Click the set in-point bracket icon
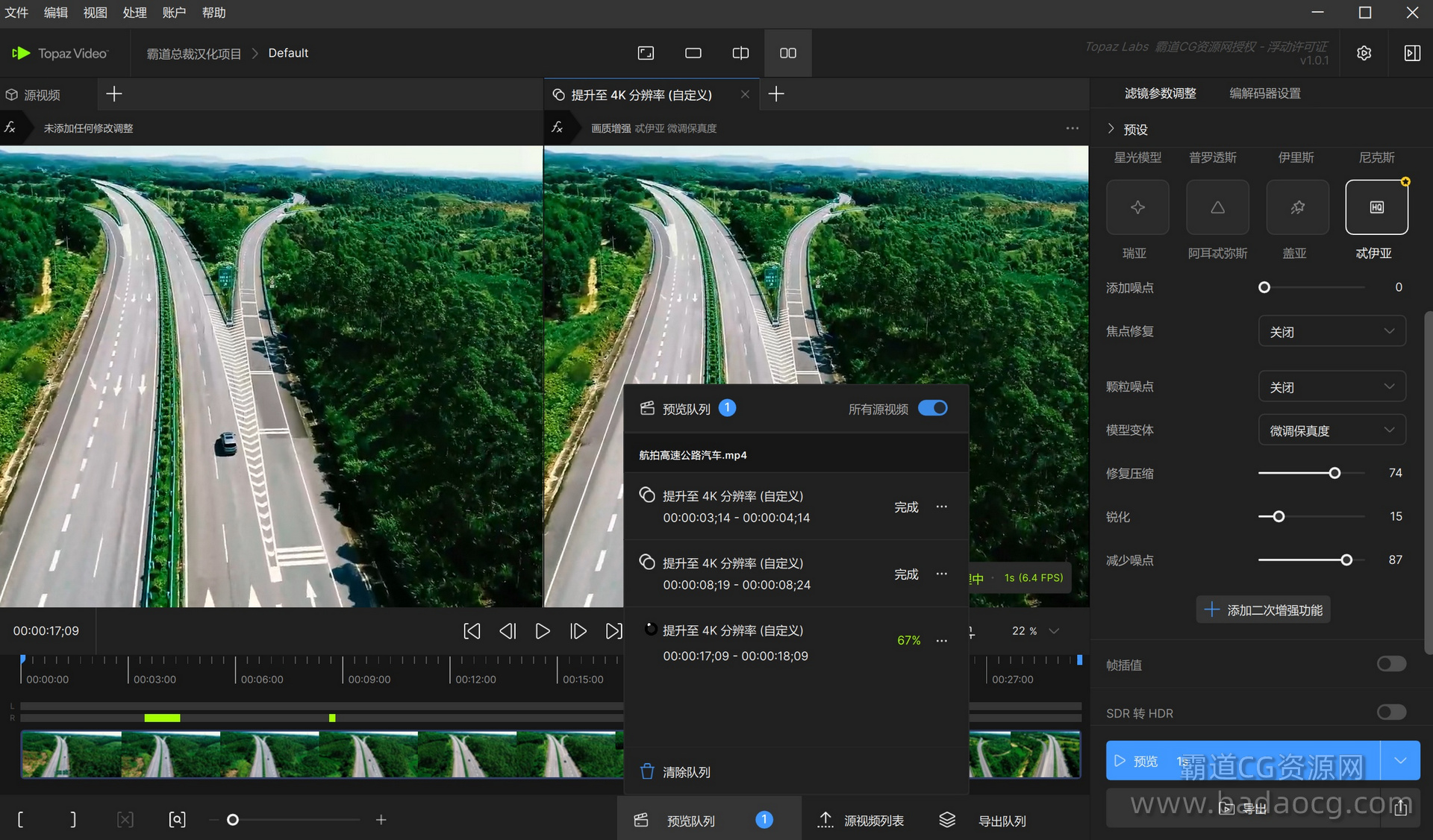The height and width of the screenshot is (840, 1433). [x=20, y=820]
